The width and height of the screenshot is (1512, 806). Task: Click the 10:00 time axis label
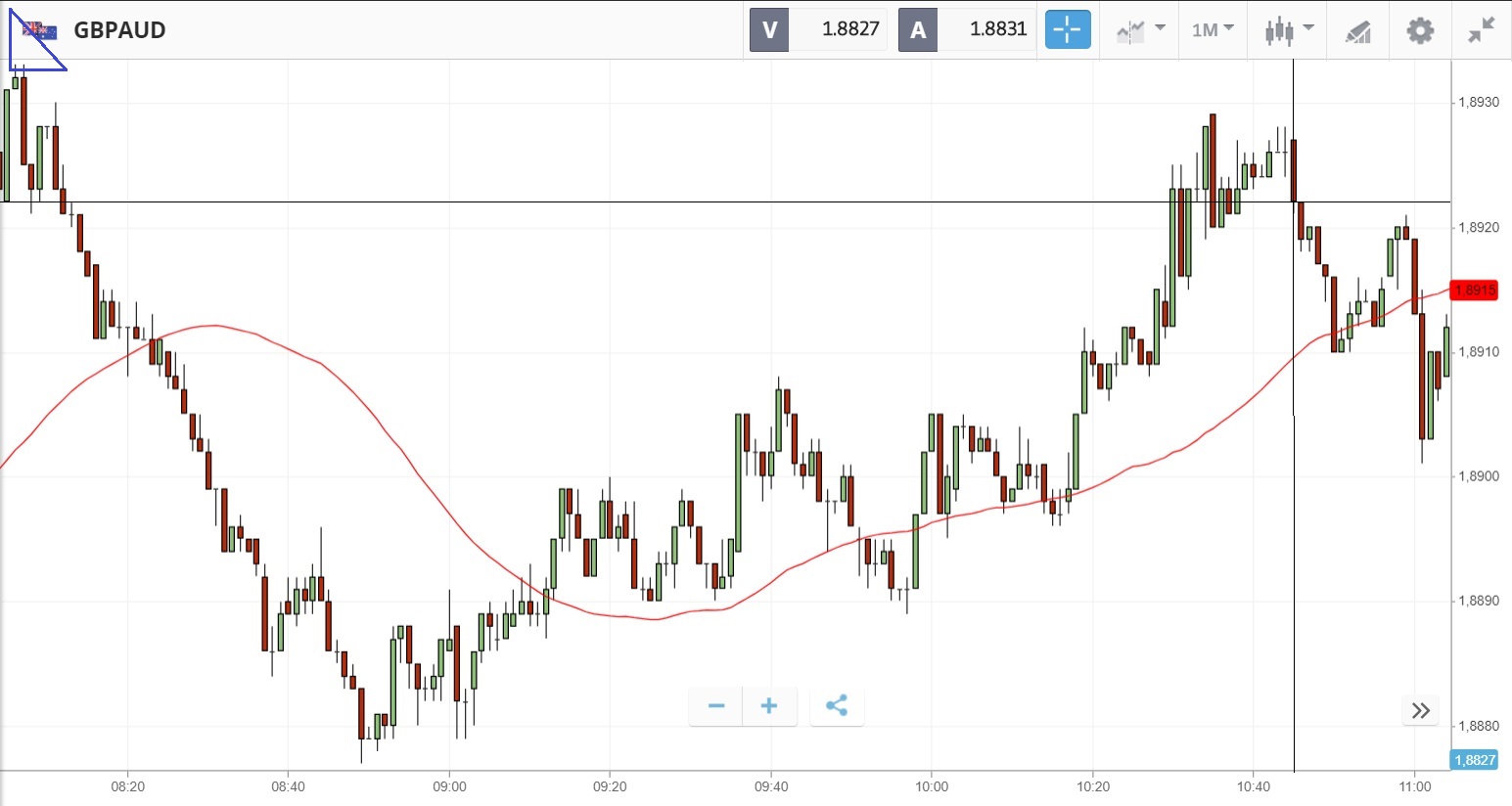tap(932, 786)
